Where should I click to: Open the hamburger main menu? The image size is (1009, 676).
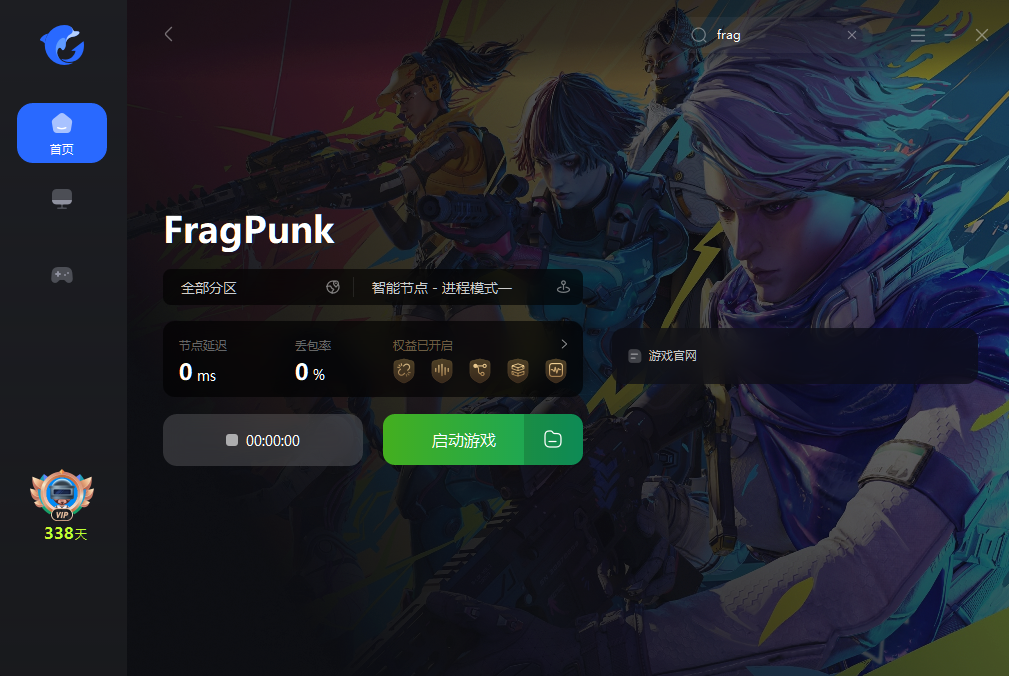pos(918,35)
